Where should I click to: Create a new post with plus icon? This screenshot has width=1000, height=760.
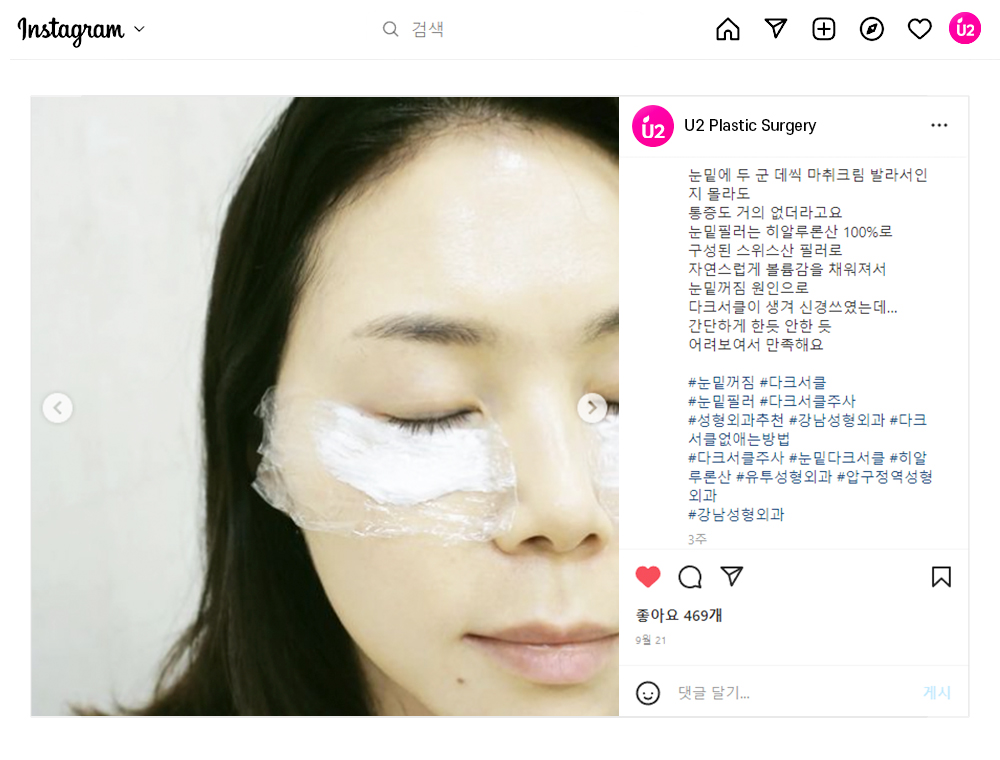pyautogui.click(x=823, y=29)
